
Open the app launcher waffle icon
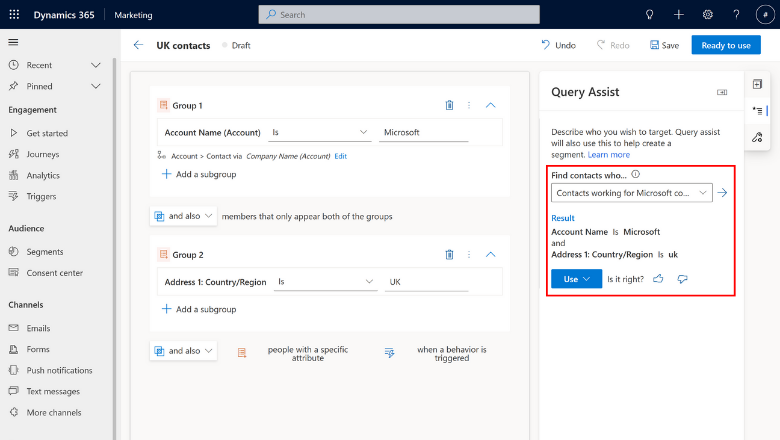pyautogui.click(x=14, y=14)
